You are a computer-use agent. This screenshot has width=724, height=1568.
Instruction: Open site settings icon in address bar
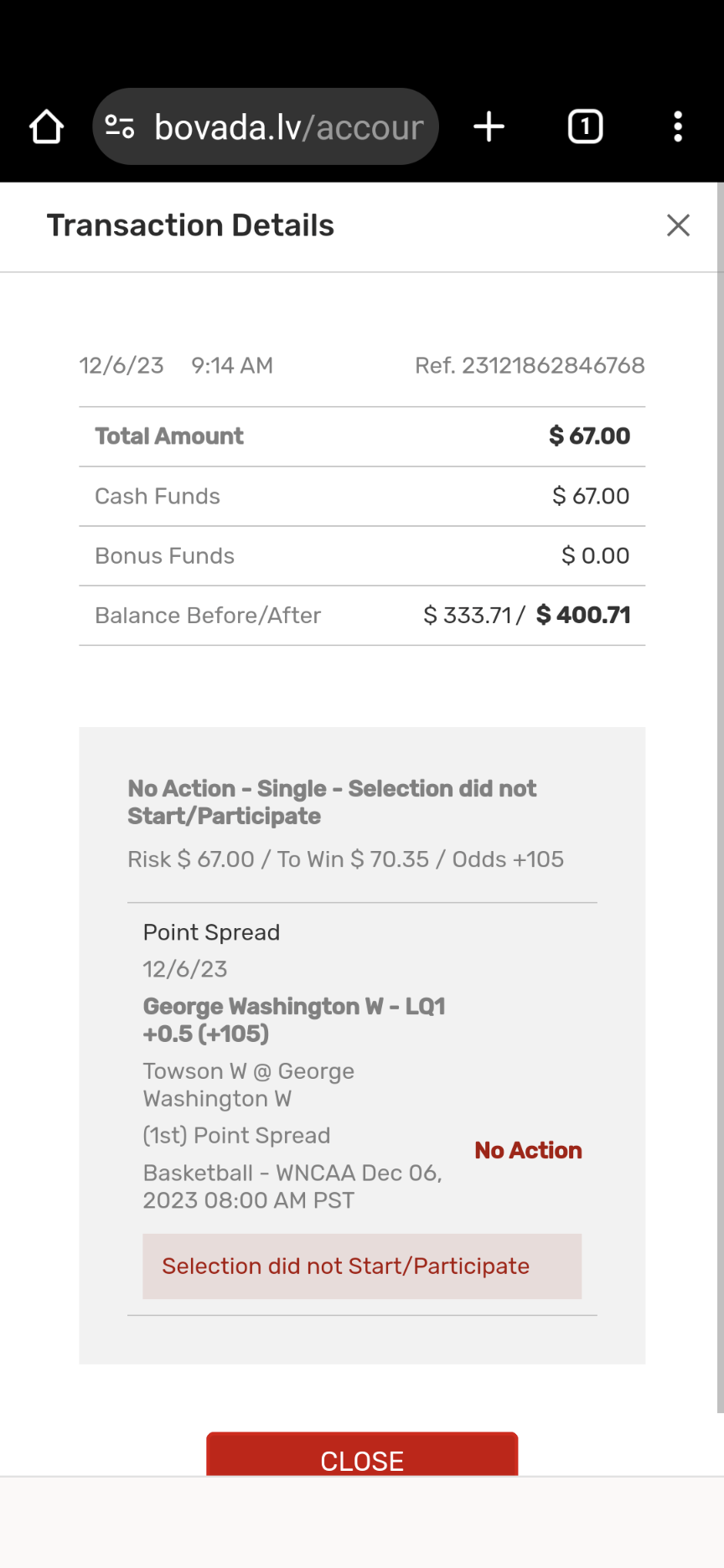pos(120,127)
